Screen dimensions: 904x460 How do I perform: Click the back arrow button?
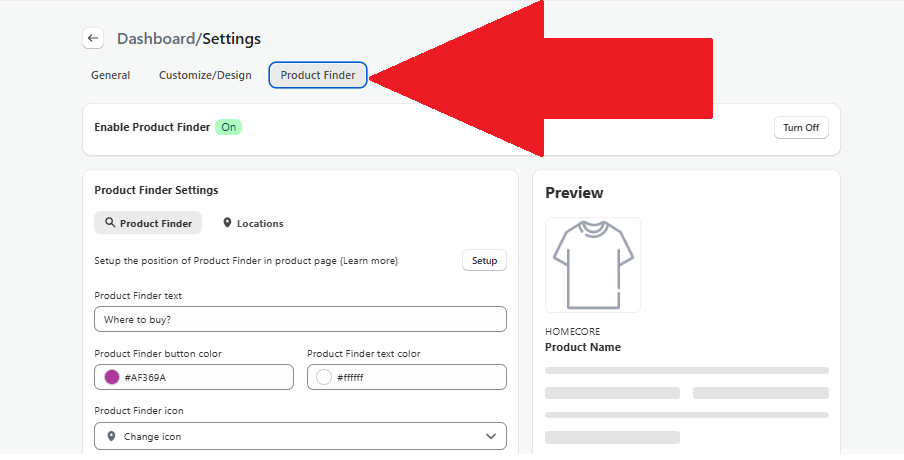tap(93, 38)
